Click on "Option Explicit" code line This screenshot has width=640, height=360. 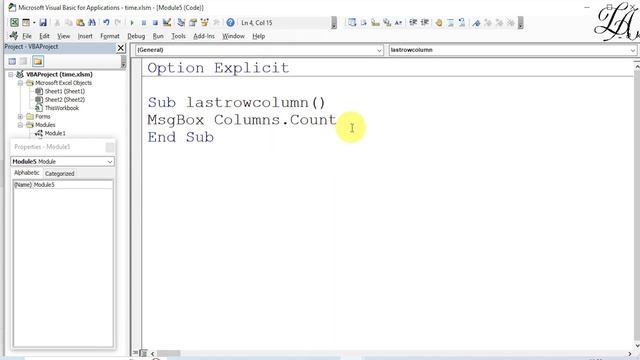pyautogui.click(x=218, y=68)
